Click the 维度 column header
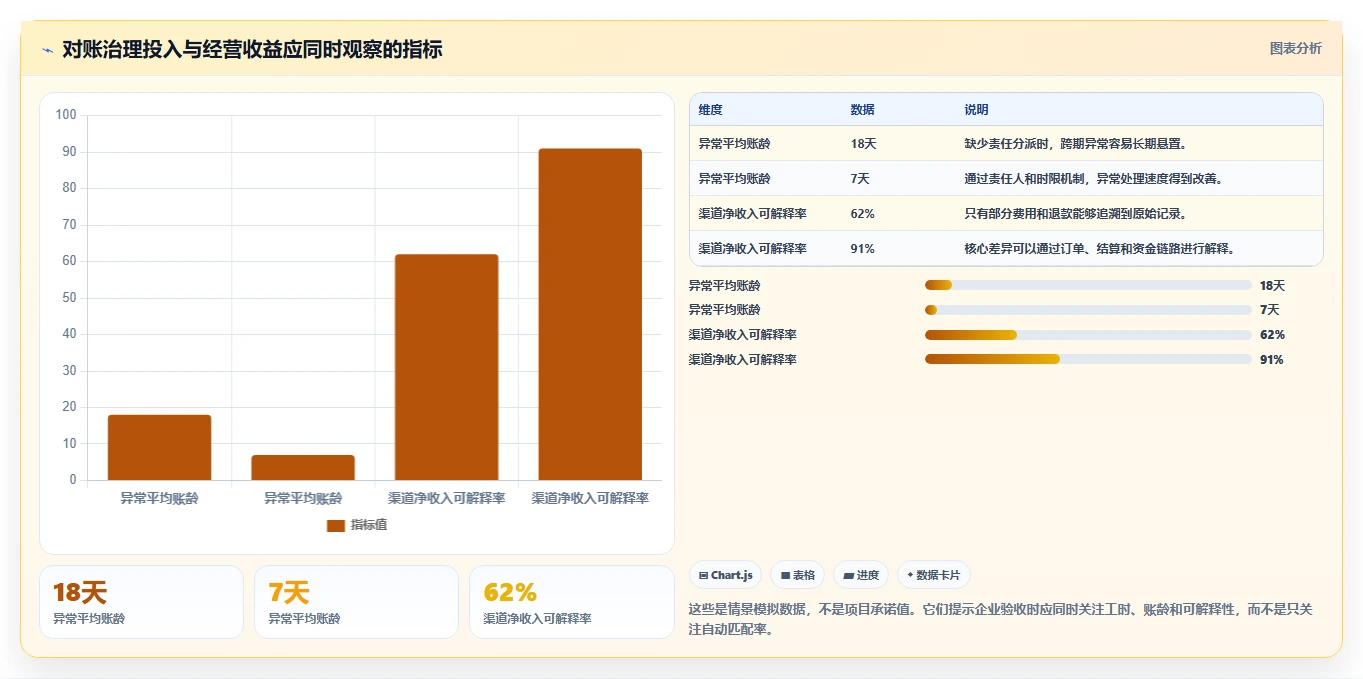Screen dimensions: 1363x679 point(711,110)
